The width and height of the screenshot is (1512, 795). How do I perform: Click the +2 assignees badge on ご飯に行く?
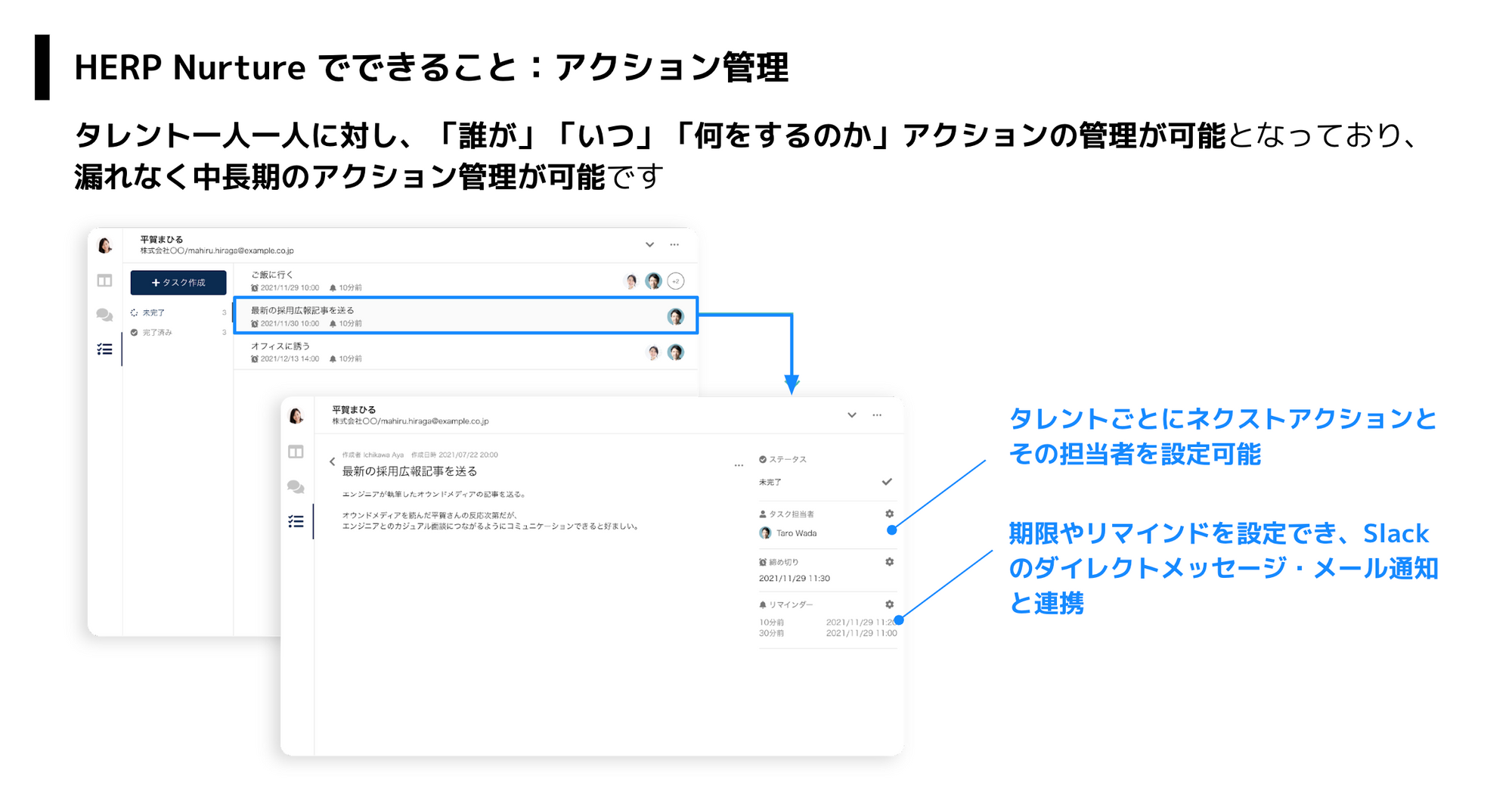(x=676, y=281)
